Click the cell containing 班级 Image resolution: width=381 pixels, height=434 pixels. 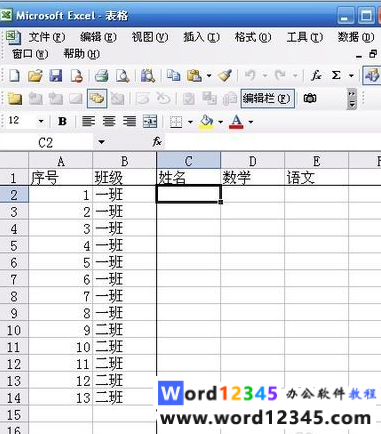(124, 177)
